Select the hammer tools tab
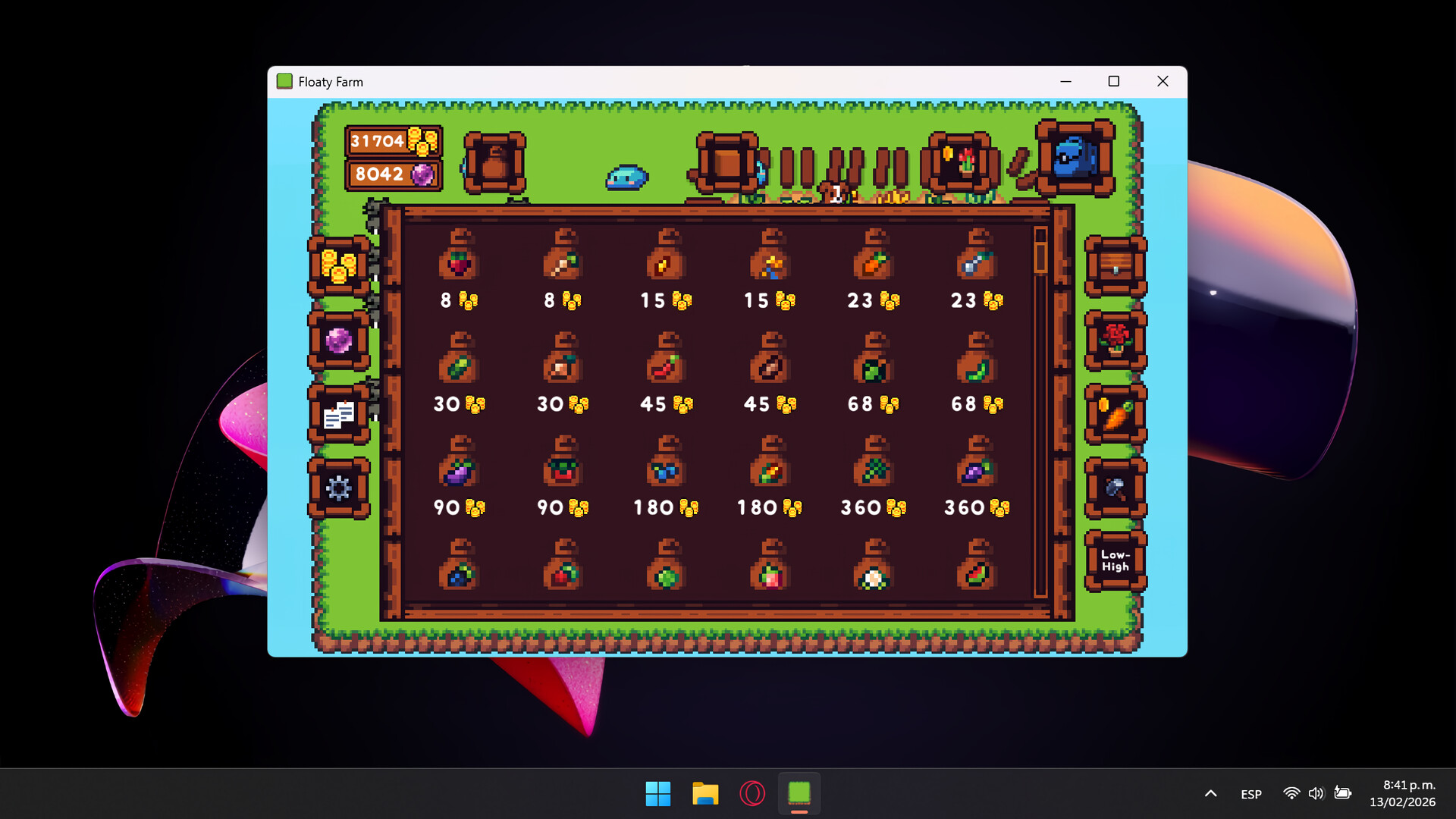This screenshot has height=819, width=1456. pyautogui.click(x=1115, y=489)
